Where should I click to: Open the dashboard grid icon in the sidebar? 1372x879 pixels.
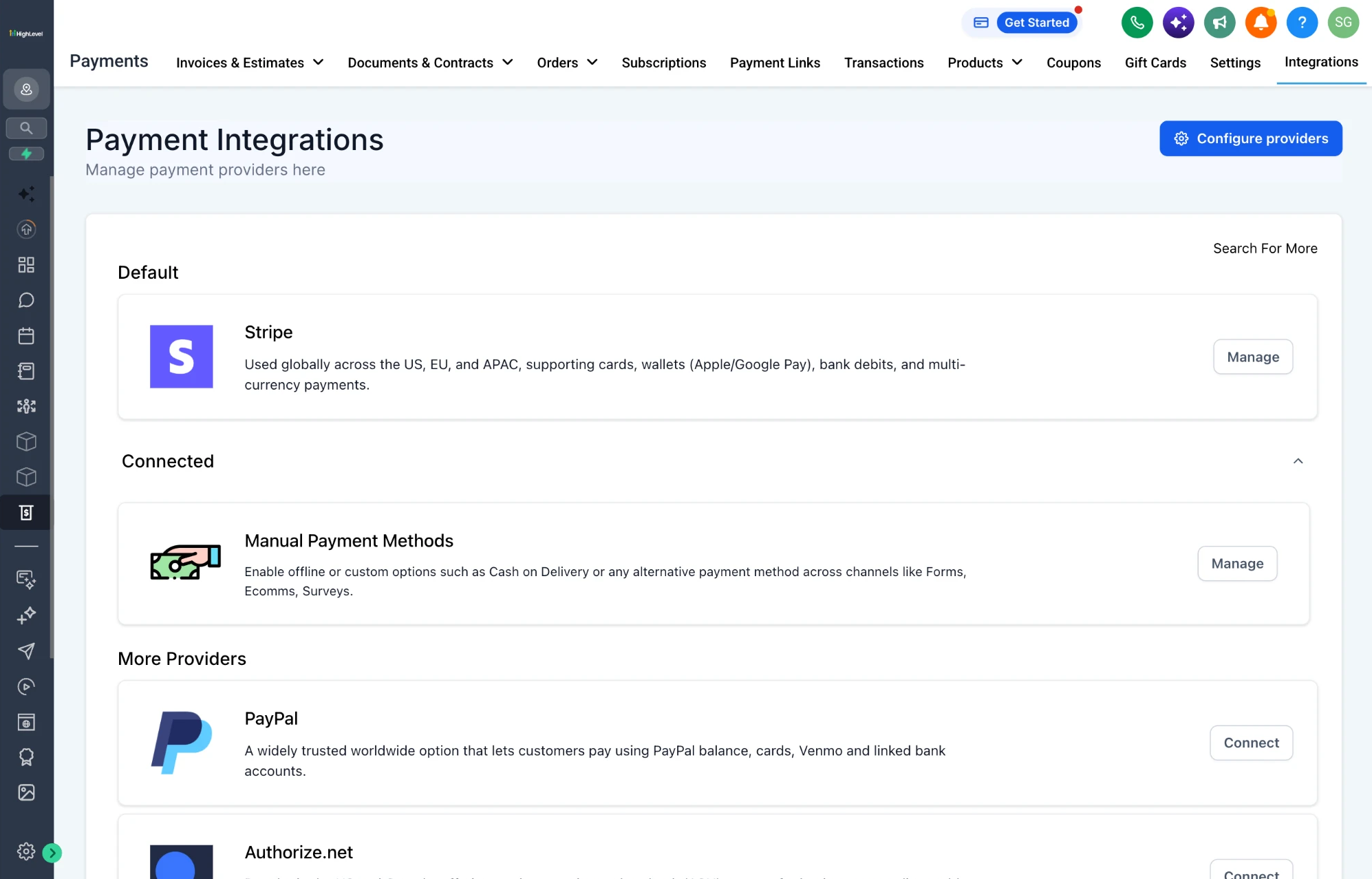coord(26,265)
